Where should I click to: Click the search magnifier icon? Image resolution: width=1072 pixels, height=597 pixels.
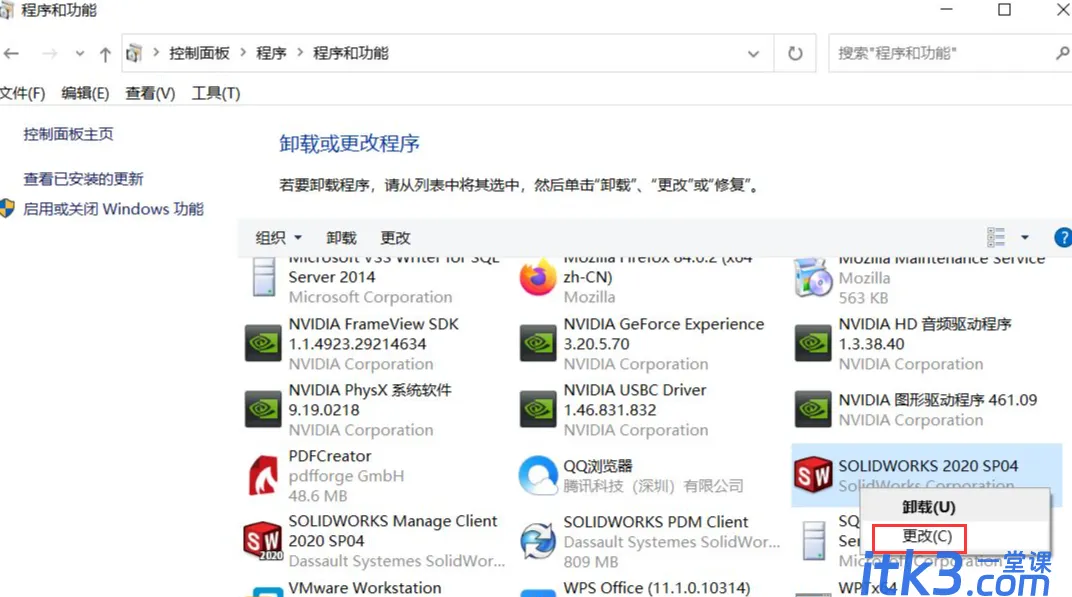pyautogui.click(x=1062, y=53)
